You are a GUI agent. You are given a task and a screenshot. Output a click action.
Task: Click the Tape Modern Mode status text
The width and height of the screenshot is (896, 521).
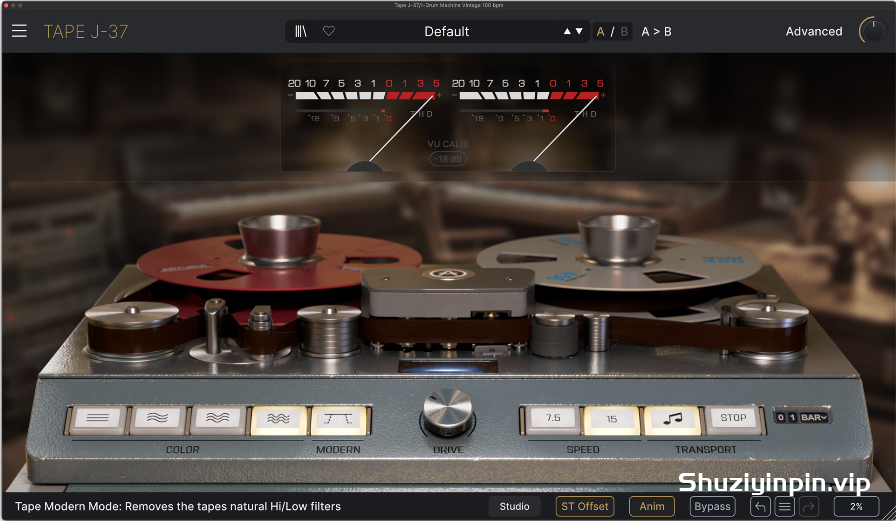pos(178,506)
